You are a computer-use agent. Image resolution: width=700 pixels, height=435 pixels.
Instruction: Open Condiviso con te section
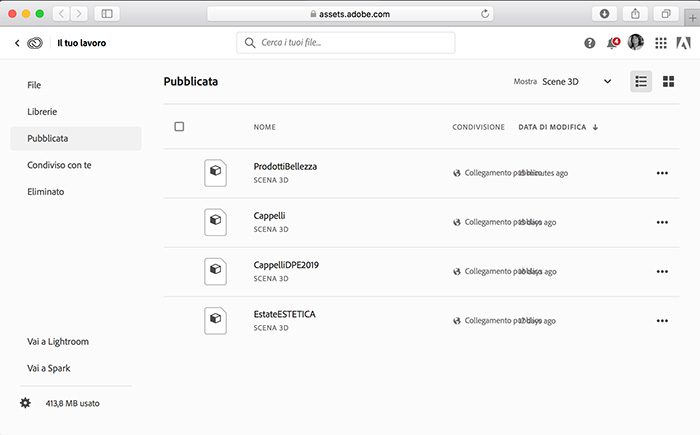[x=59, y=165]
